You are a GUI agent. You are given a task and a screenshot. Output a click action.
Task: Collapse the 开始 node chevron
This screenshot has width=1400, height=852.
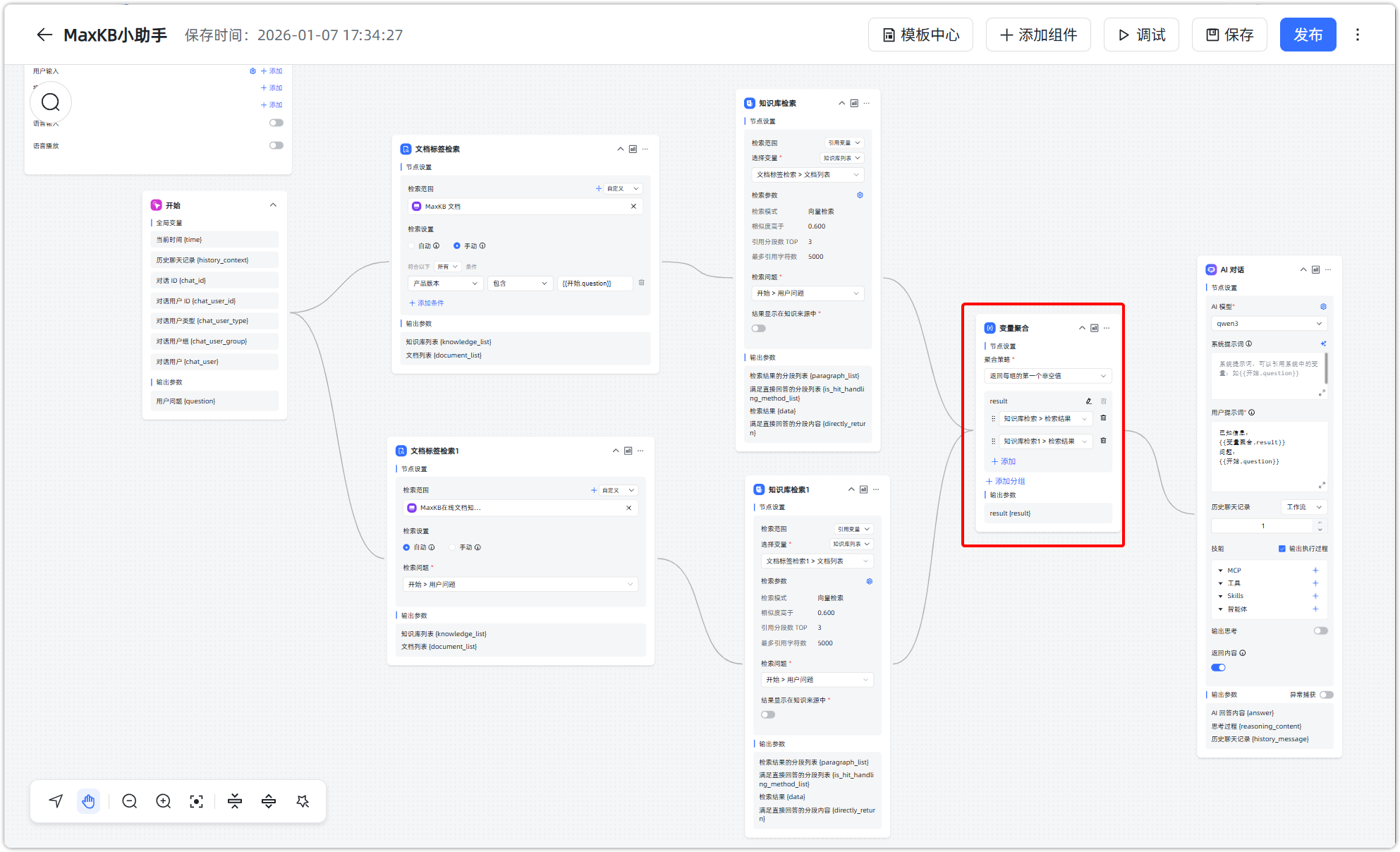coord(273,205)
